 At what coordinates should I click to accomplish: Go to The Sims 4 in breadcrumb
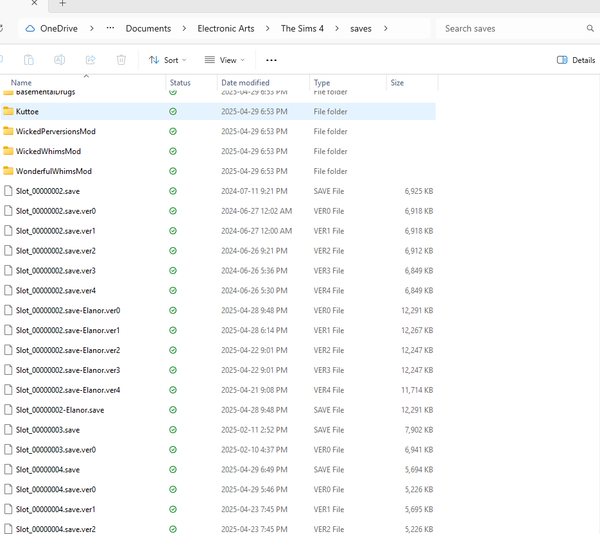(302, 28)
